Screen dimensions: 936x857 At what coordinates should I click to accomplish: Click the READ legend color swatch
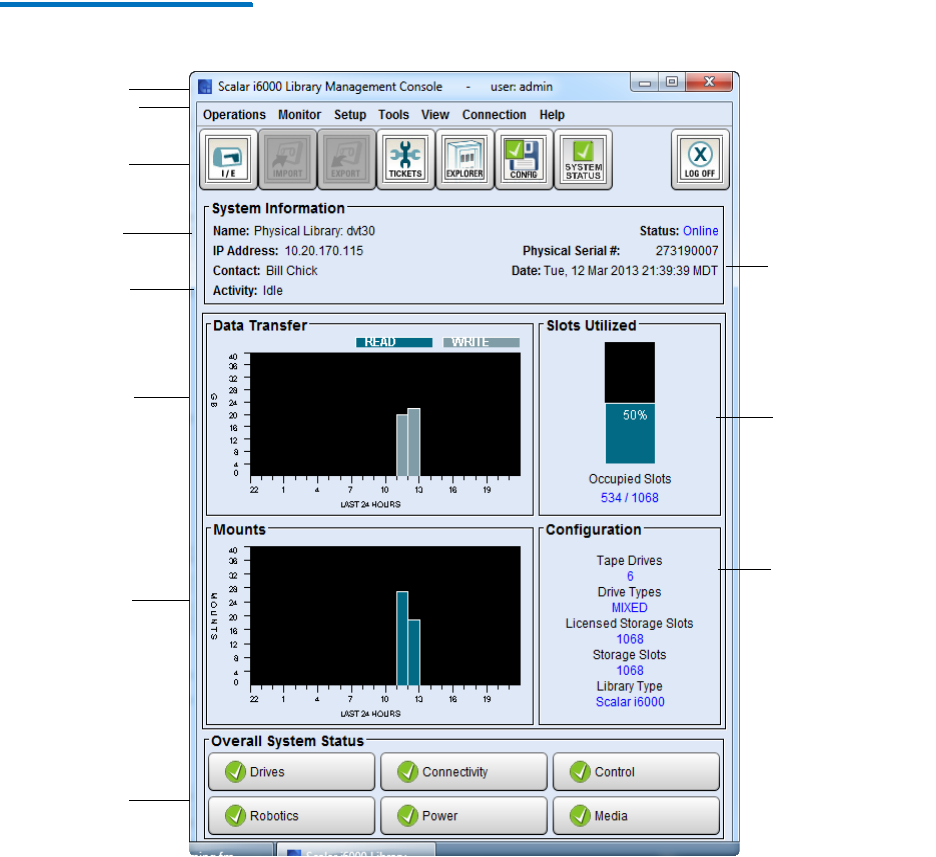coord(394,342)
